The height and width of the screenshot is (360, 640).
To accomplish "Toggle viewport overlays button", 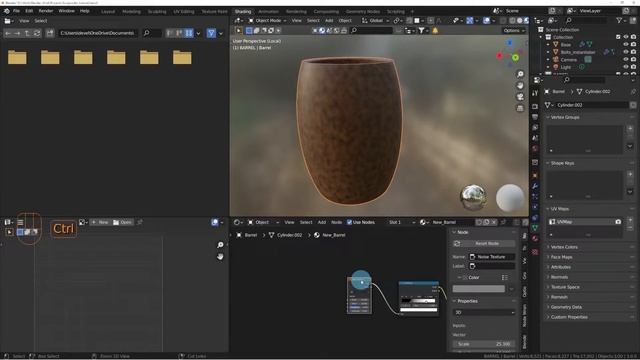I will (x=486, y=20).
